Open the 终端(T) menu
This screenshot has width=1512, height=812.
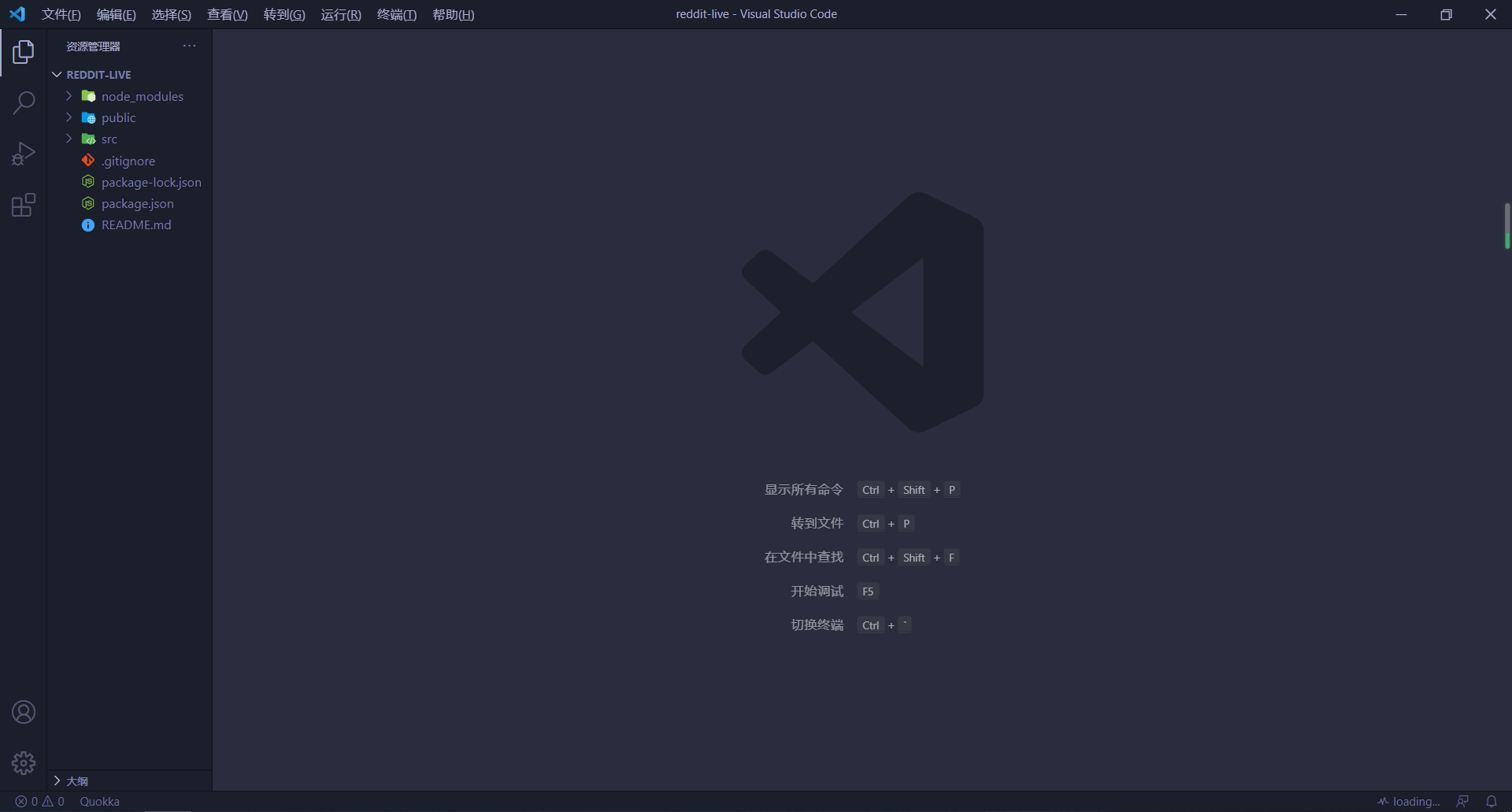point(397,15)
